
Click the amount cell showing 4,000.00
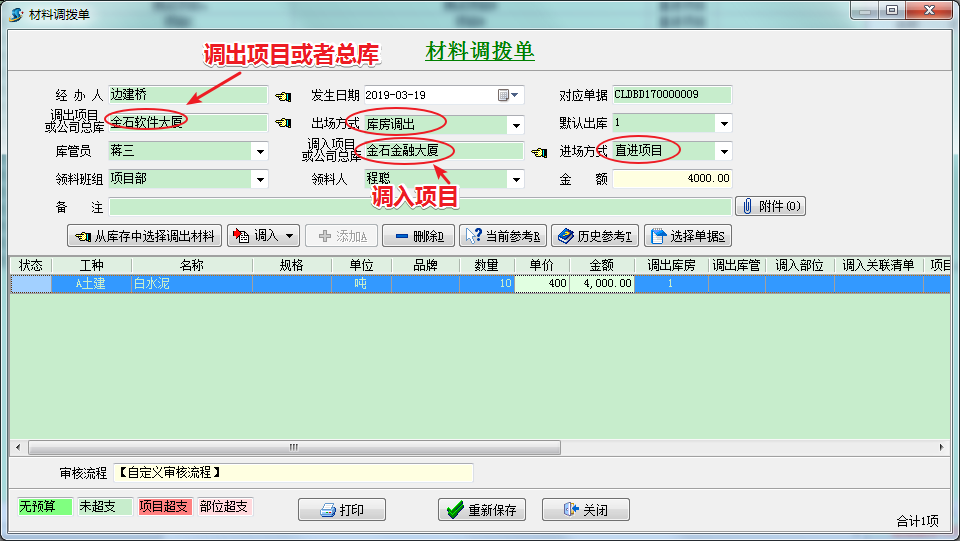tap(602, 283)
